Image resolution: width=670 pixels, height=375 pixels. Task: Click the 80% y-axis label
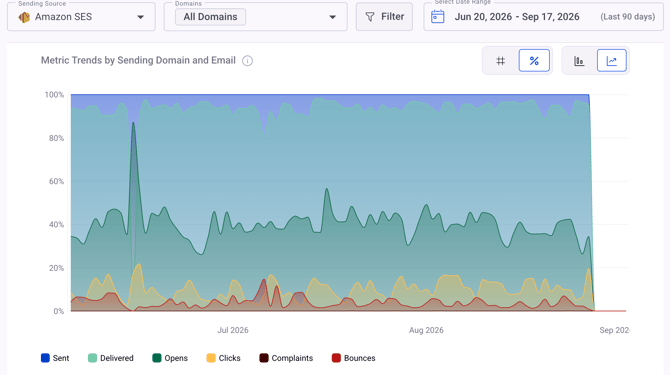point(56,138)
